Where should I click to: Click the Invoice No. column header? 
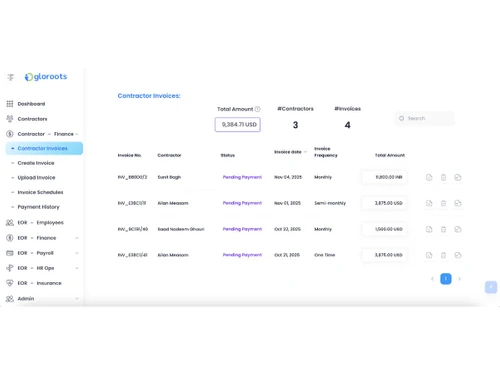130,155
